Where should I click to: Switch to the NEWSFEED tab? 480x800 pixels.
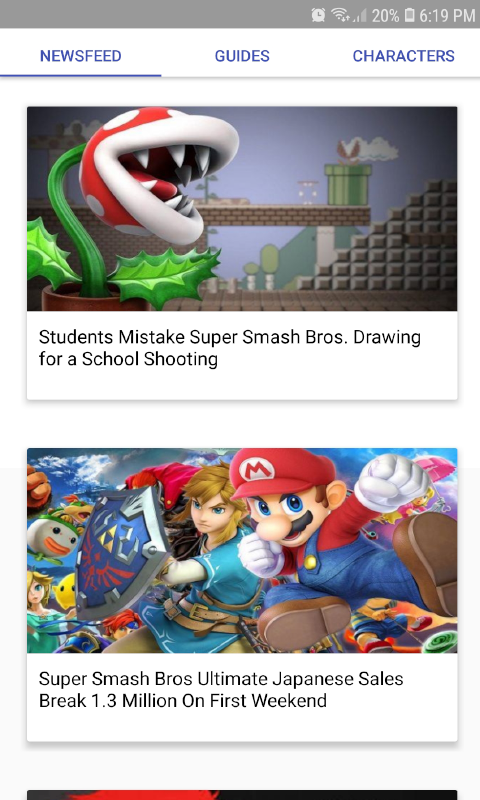81,56
